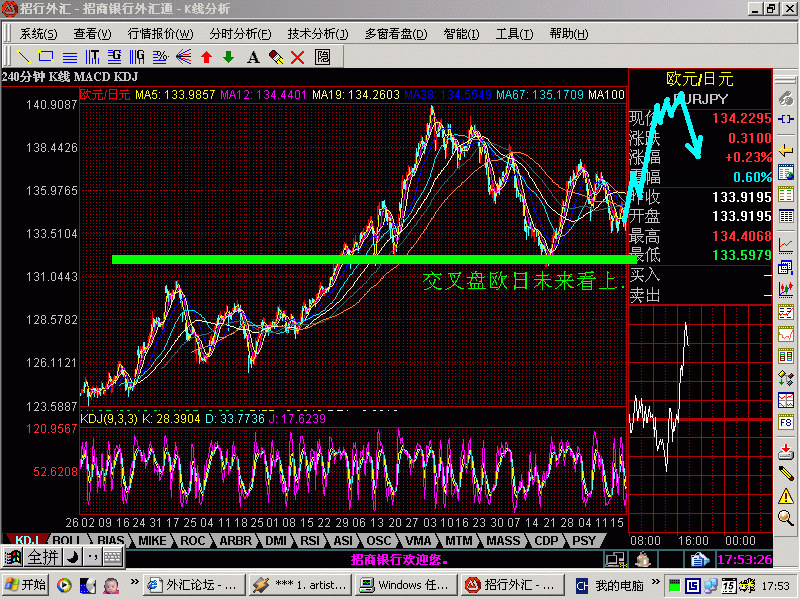Open the 技术分析(J) menu
This screenshot has width=800, height=600.
[x=318, y=34]
